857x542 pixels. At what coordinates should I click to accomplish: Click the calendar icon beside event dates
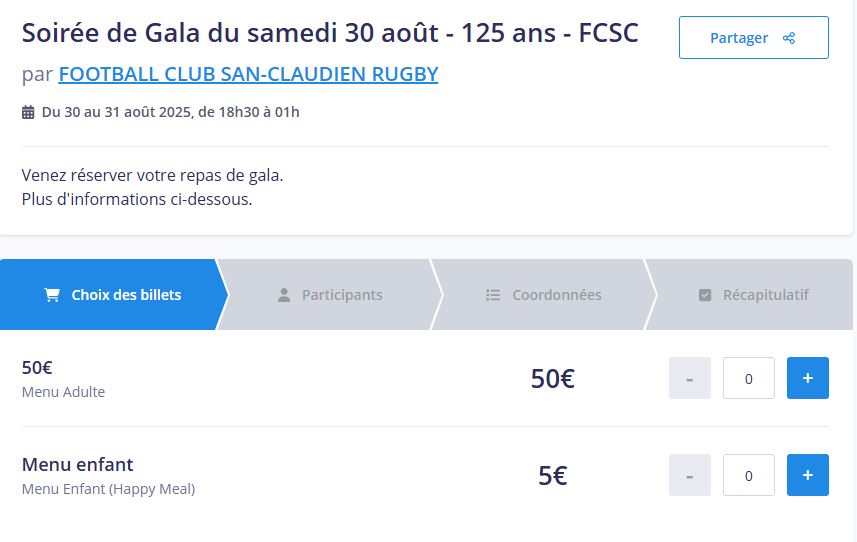[x=28, y=113]
